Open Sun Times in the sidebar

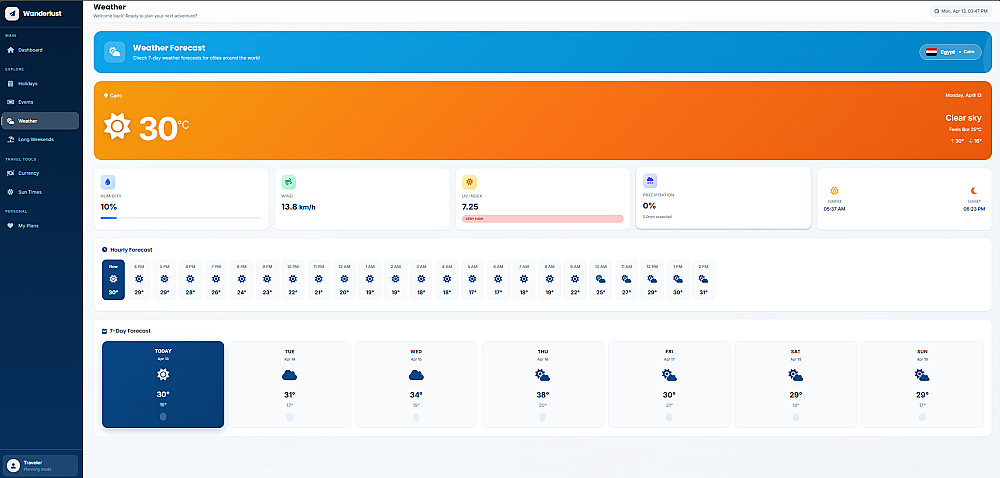pyautogui.click(x=41, y=192)
